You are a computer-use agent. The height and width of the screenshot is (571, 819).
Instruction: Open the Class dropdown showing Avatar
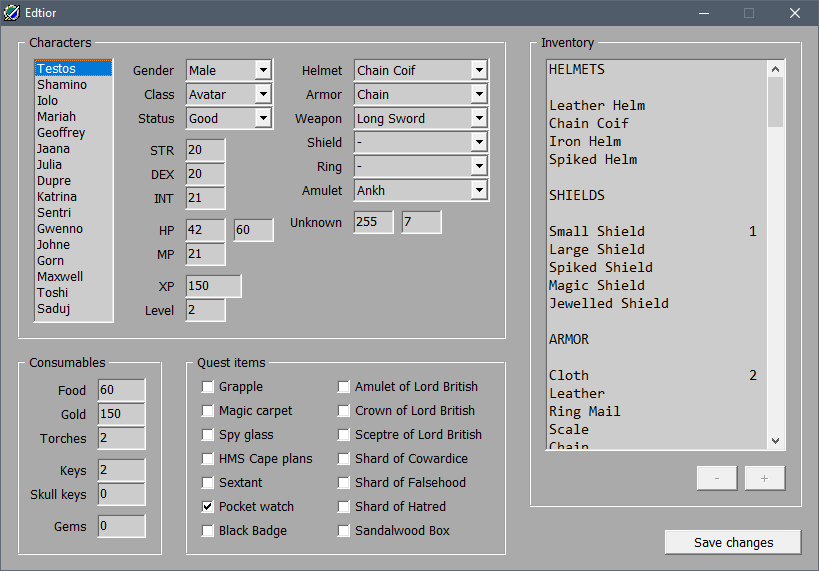click(x=263, y=94)
